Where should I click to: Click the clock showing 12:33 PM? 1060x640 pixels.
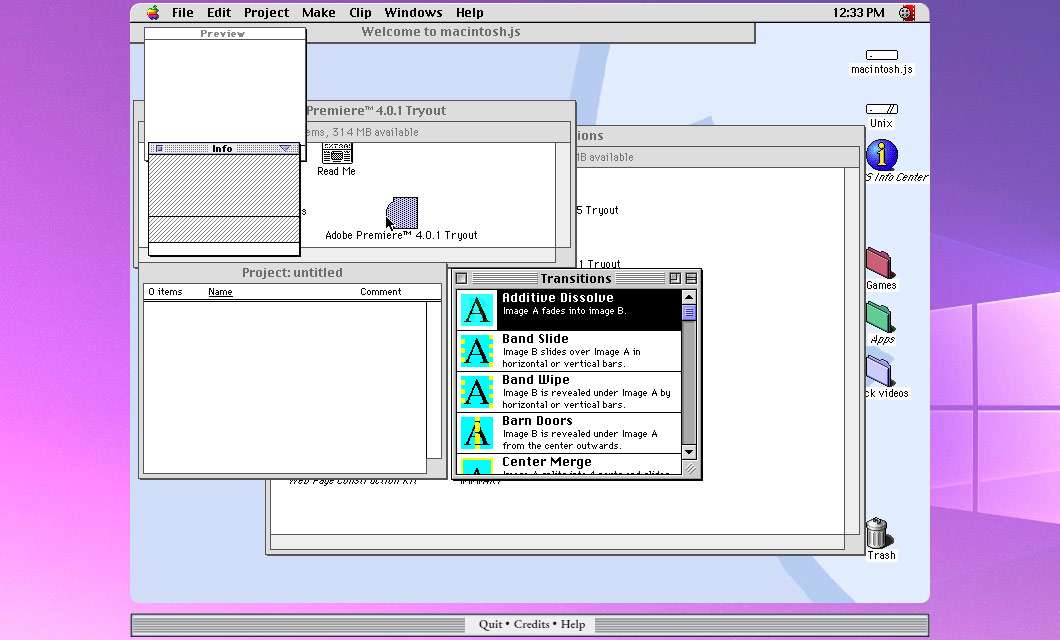coord(858,12)
